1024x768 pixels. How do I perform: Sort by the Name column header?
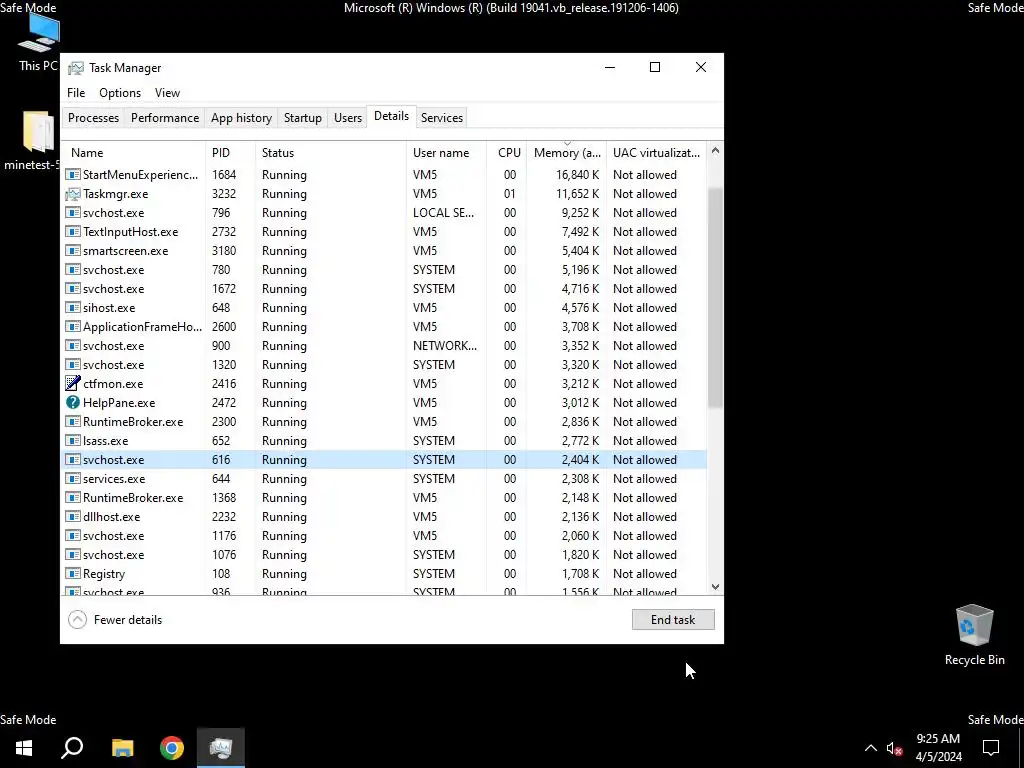pos(133,153)
